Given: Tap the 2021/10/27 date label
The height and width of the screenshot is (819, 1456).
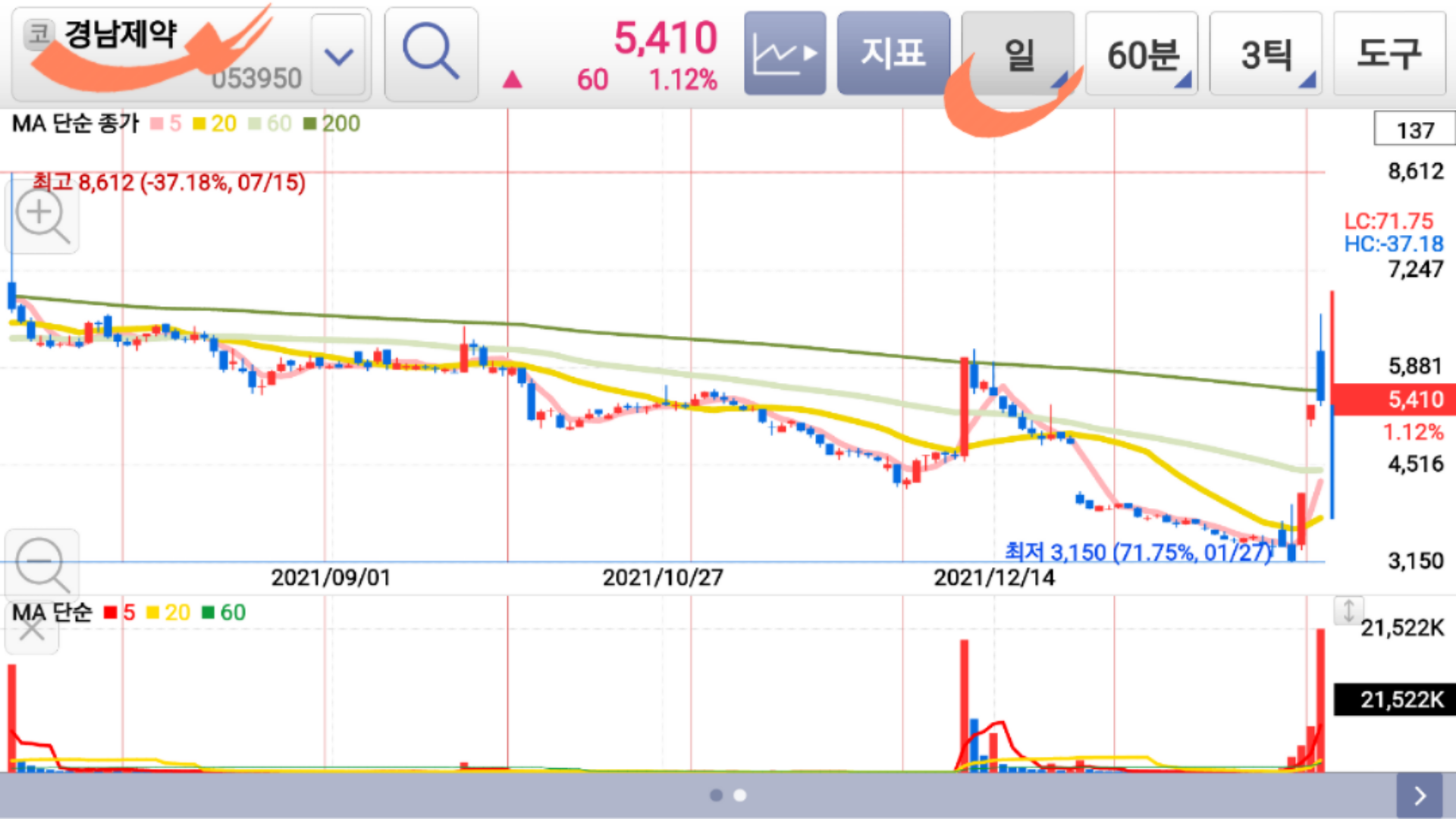Looking at the screenshot, I should 663,578.
